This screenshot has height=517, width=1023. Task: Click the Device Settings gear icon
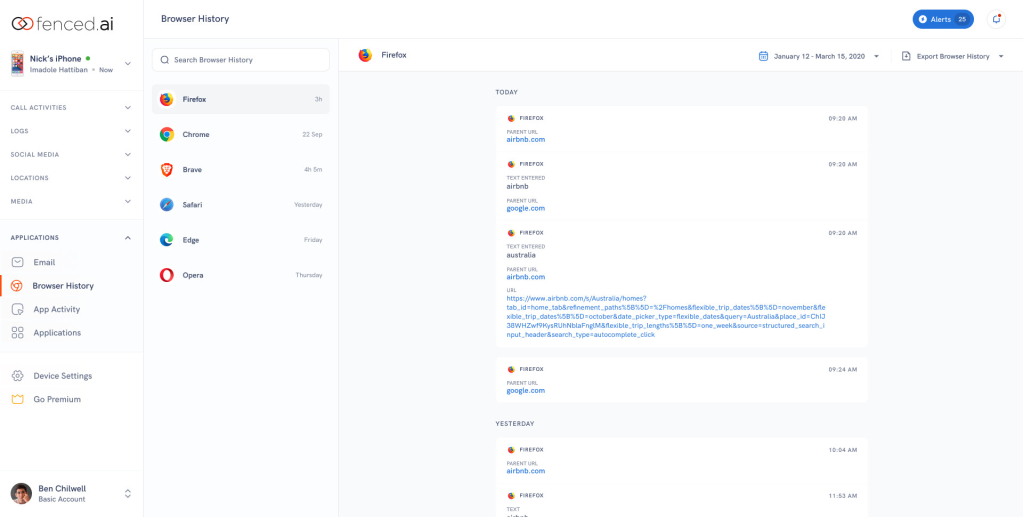[18, 376]
